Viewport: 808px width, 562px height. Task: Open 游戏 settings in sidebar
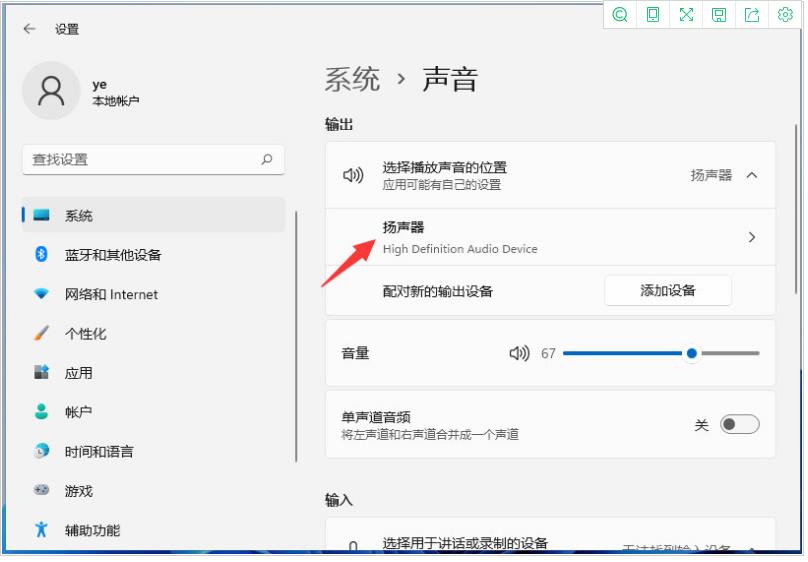[x=154, y=491]
